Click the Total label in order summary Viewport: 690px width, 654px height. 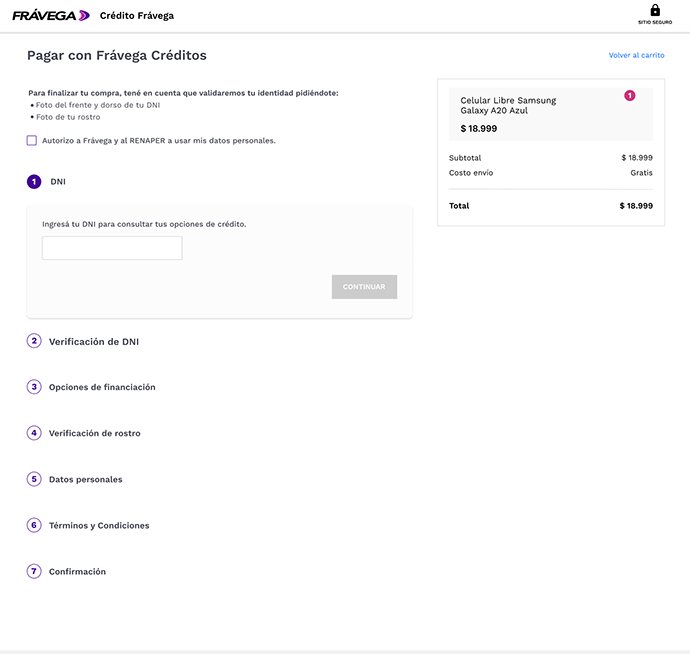[x=459, y=206]
